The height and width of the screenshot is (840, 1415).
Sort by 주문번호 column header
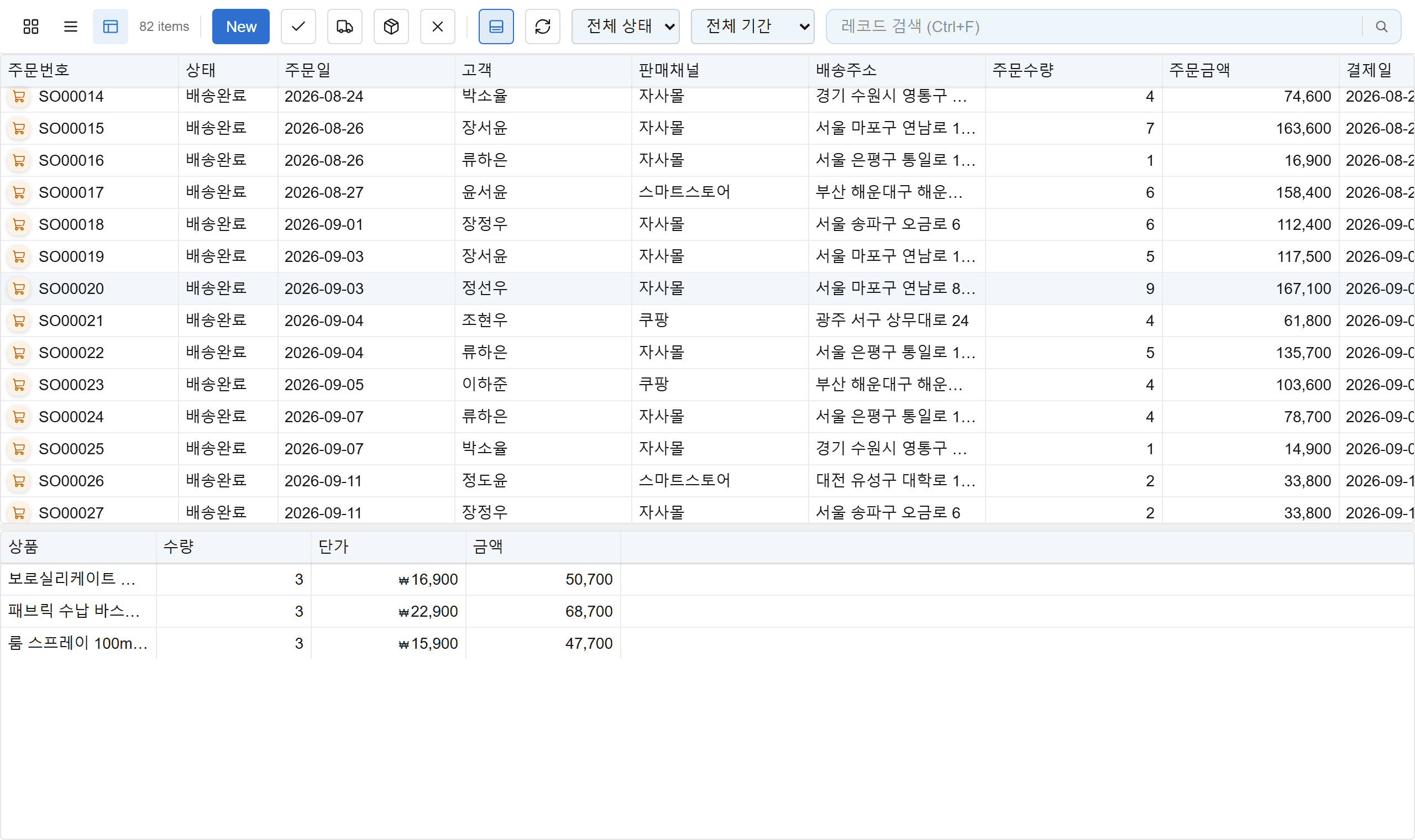point(90,70)
